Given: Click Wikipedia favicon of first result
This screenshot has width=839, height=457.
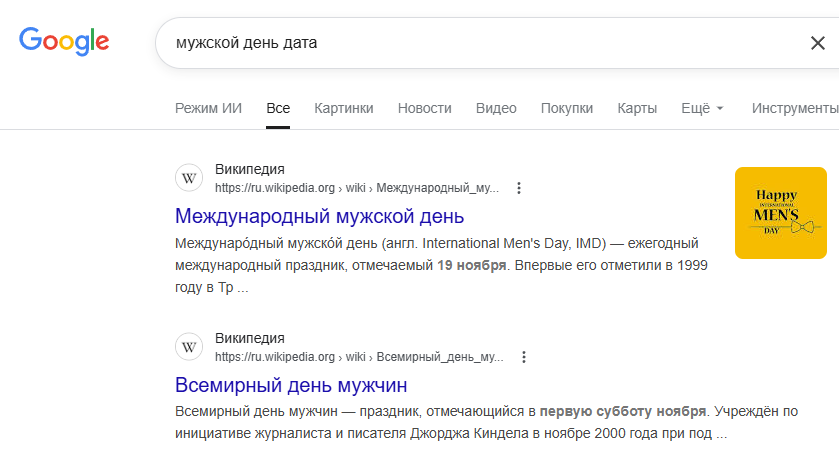Looking at the screenshot, I should pyautogui.click(x=189, y=178).
